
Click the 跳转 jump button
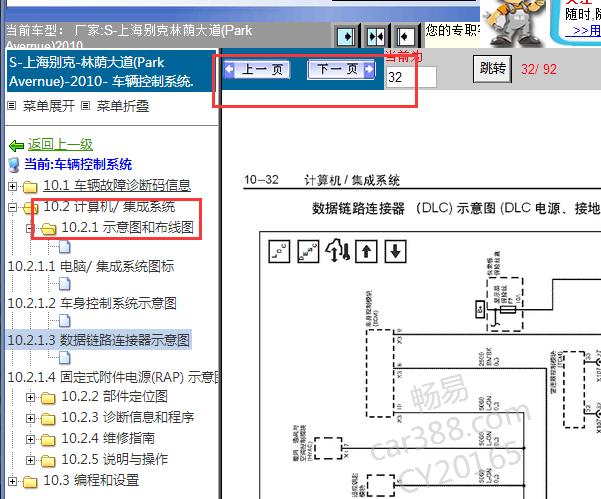(x=493, y=69)
